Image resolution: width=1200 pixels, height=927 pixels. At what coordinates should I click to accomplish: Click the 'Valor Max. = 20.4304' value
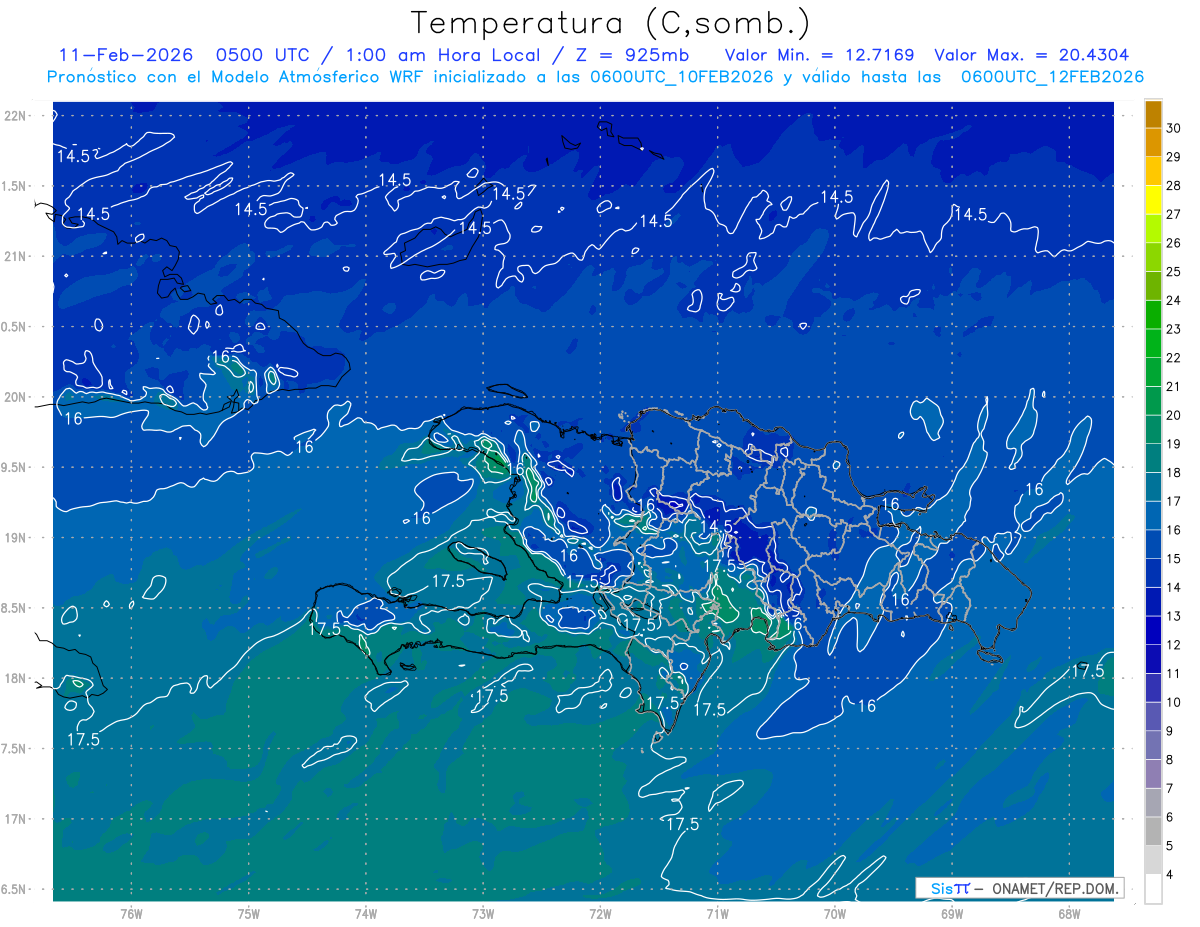click(1032, 55)
